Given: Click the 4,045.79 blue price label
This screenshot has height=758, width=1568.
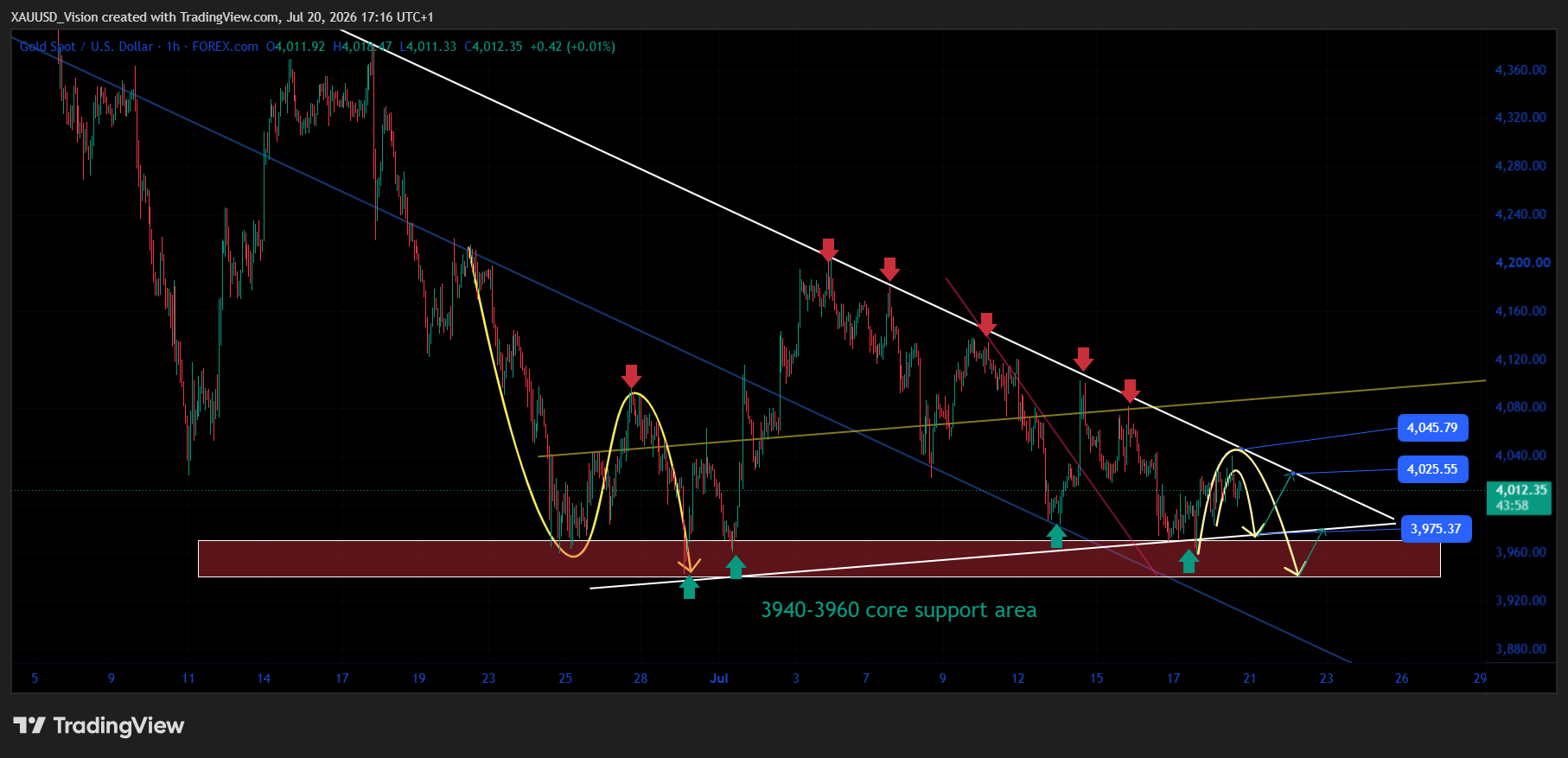Looking at the screenshot, I should point(1432,428).
